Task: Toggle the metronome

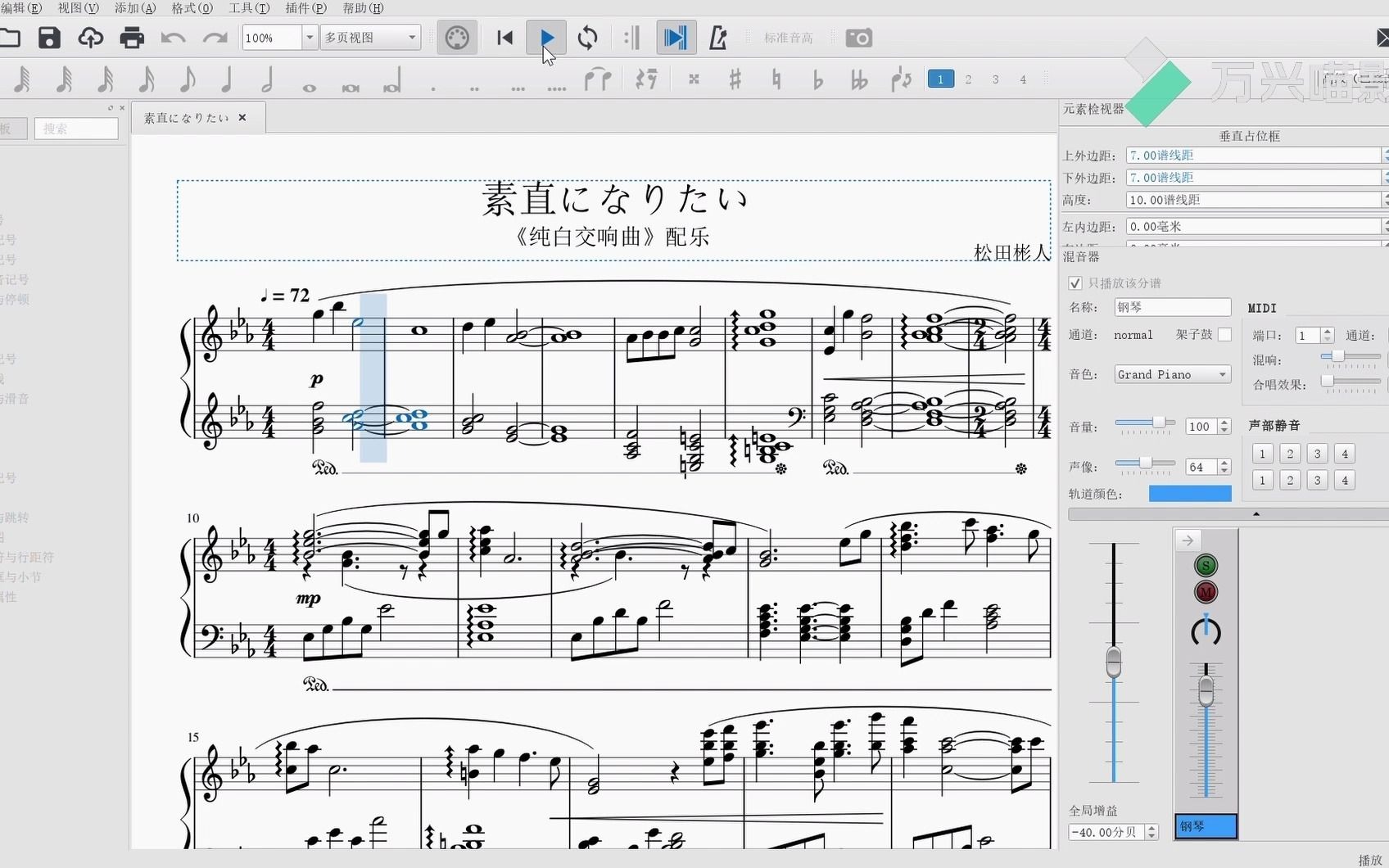Action: coord(718,38)
